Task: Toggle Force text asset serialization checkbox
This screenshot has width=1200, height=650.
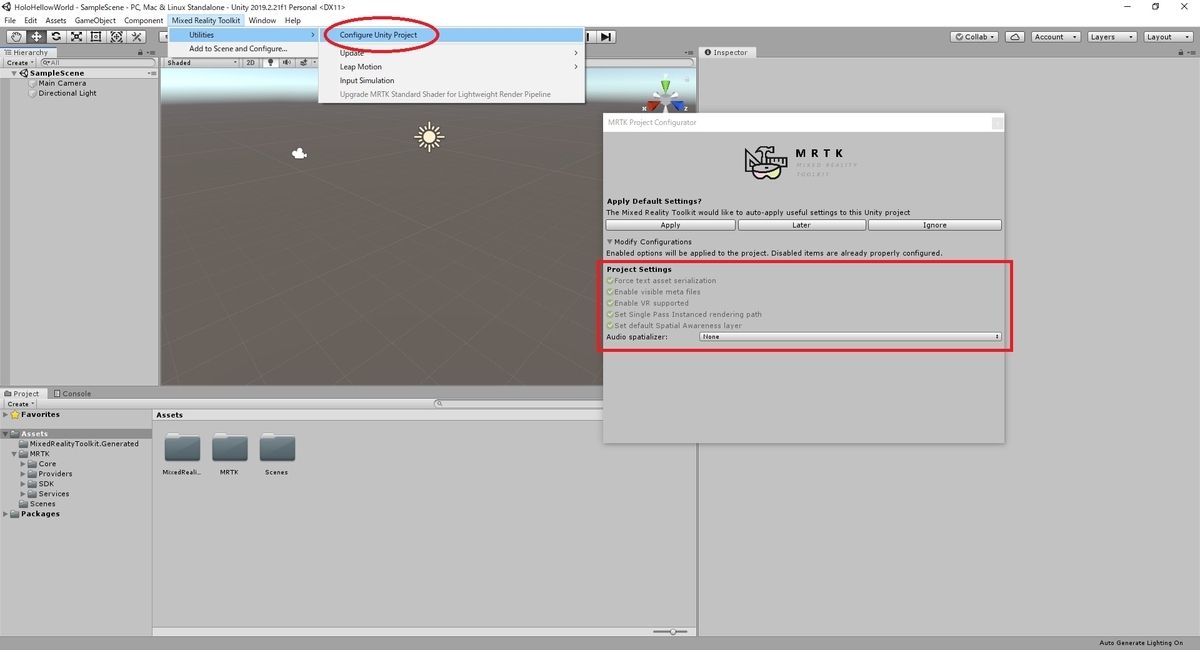Action: coord(610,281)
